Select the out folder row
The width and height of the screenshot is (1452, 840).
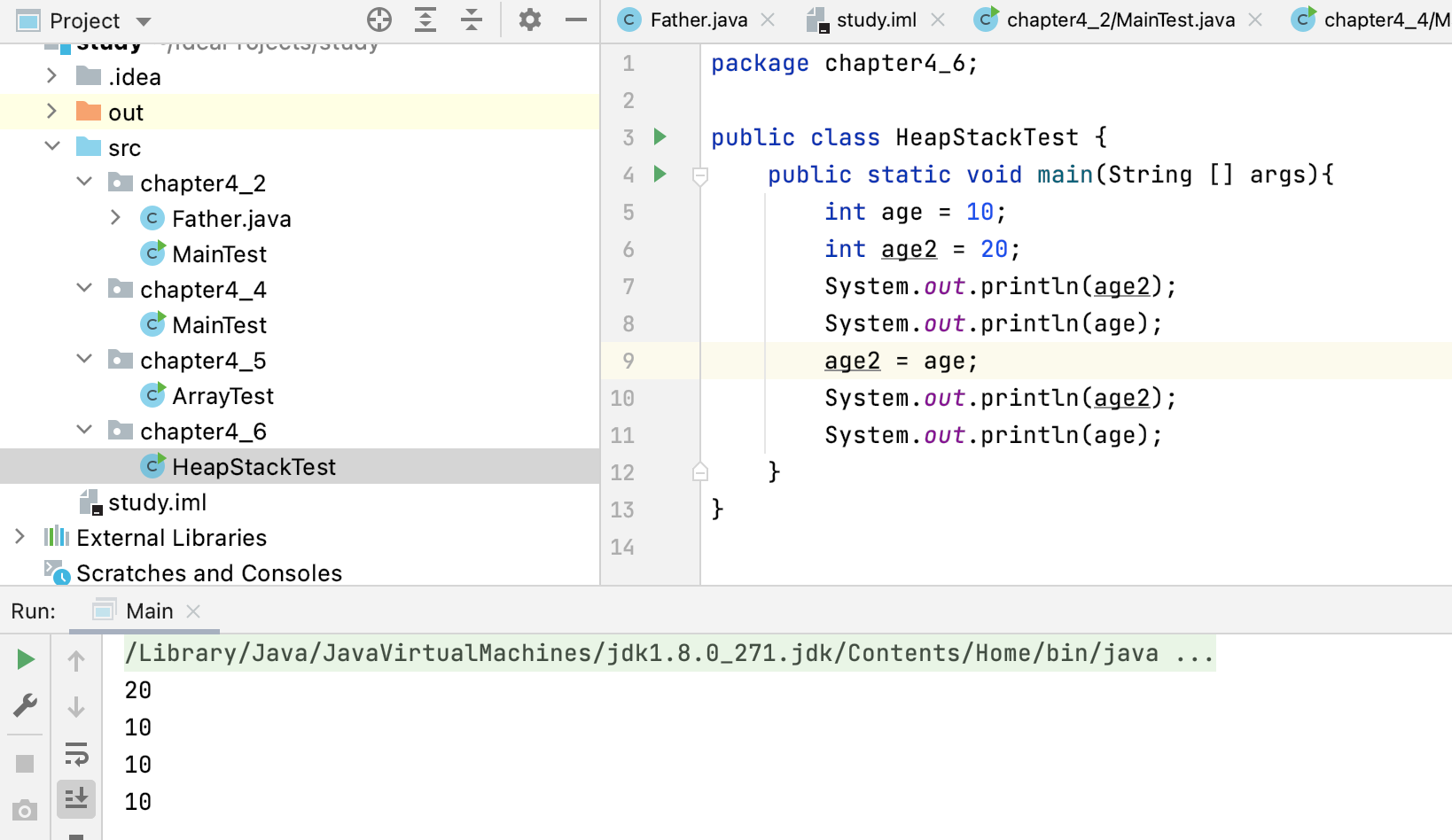click(x=300, y=113)
